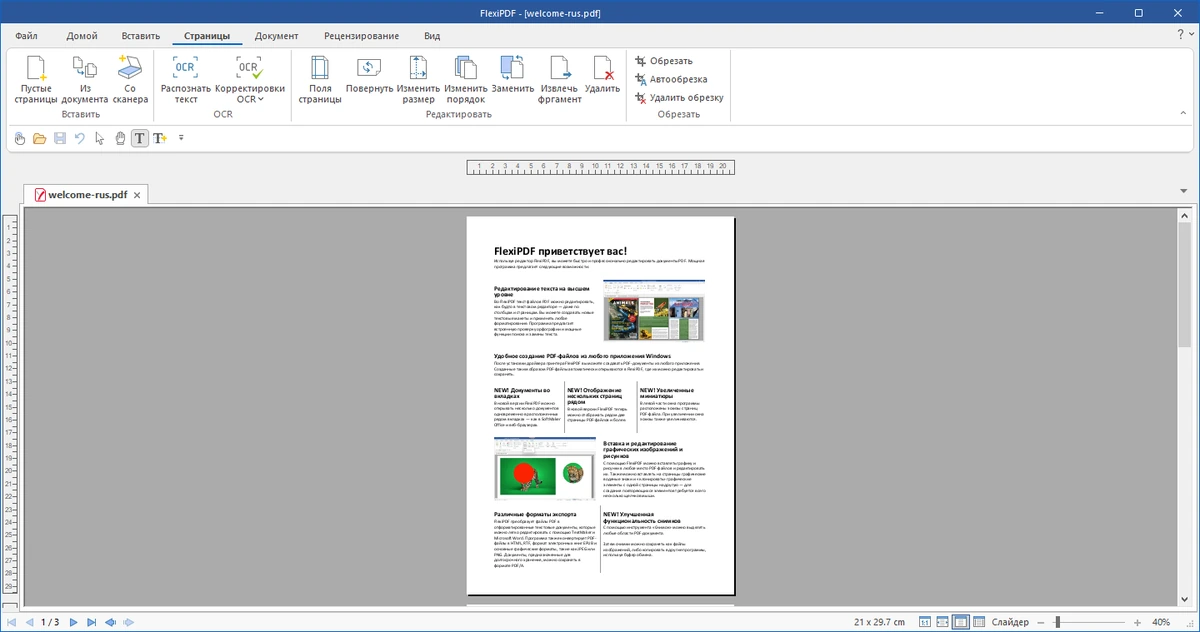Insert pages Из документа
Screen dimensions: 1200x632
coord(84,80)
